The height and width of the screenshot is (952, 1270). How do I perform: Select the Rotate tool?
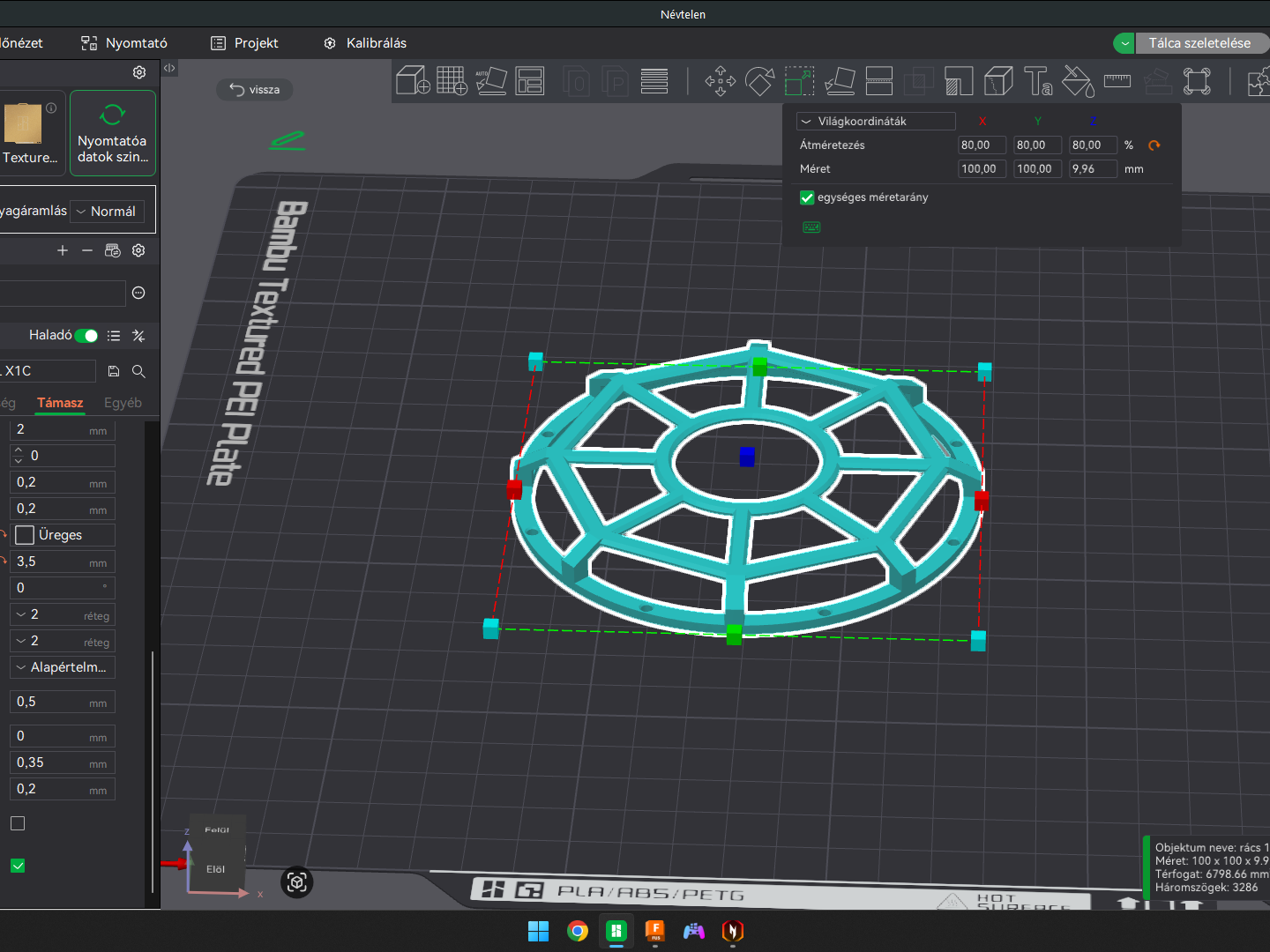(759, 81)
